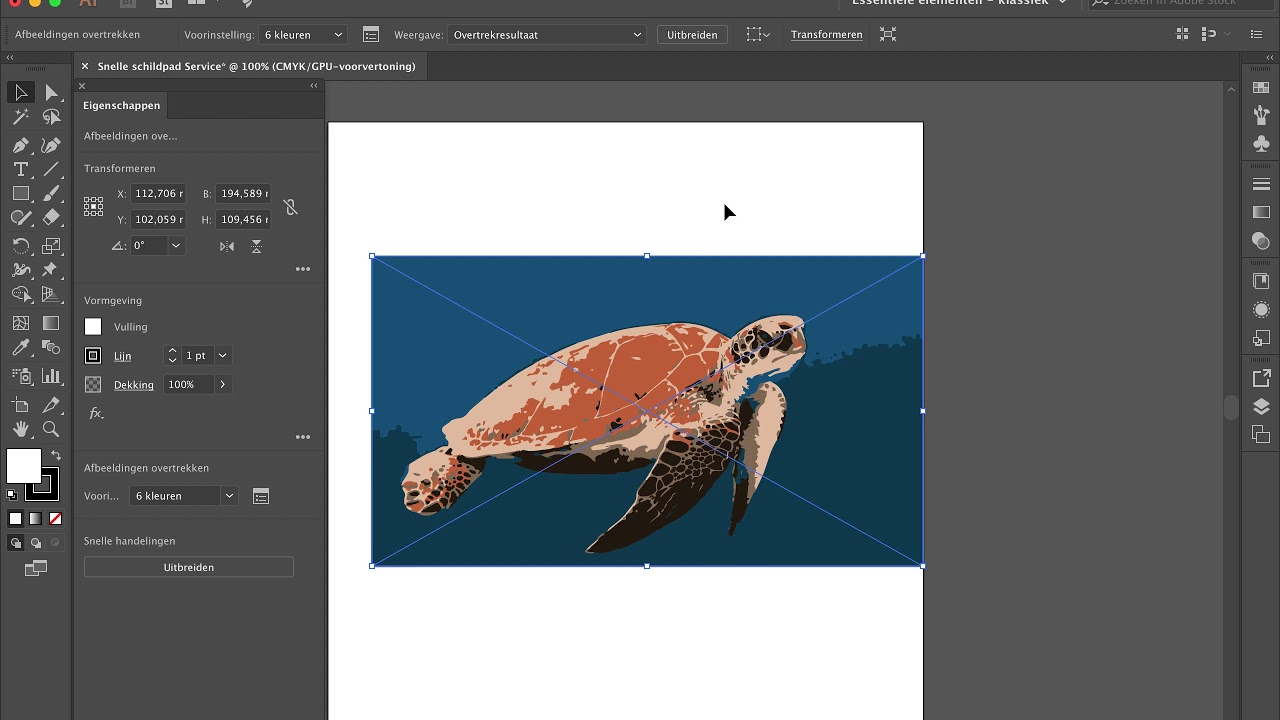Viewport: 1280px width, 720px height.
Task: Select the Column Graph tool
Action: [x=51, y=376]
